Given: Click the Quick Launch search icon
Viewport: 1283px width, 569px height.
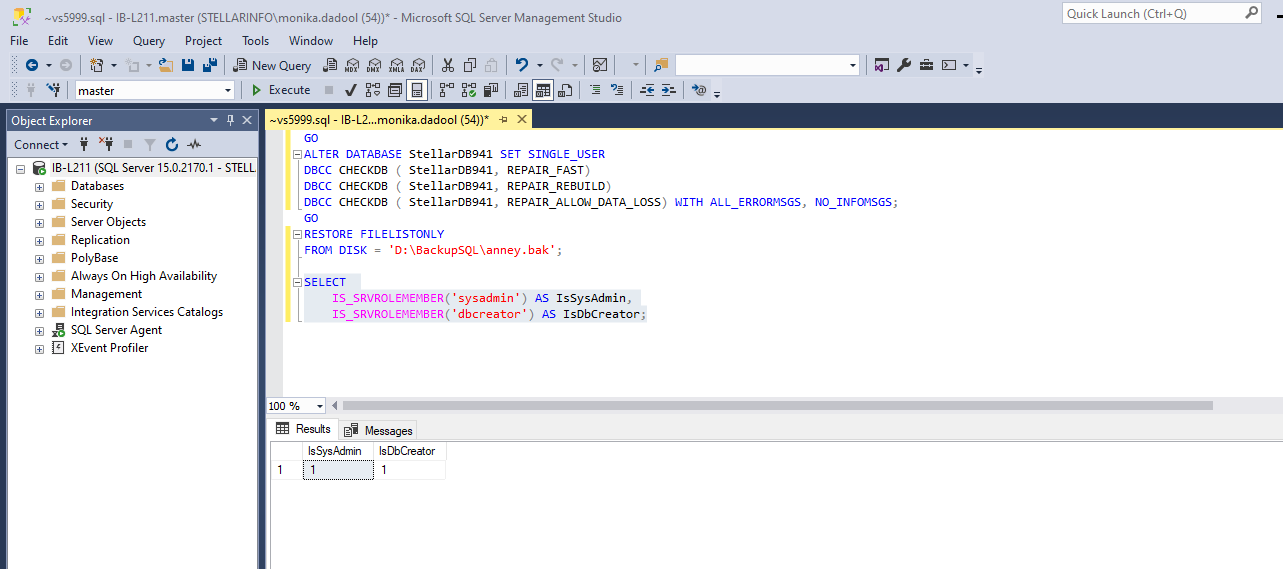Looking at the screenshot, I should pos(1252,13).
